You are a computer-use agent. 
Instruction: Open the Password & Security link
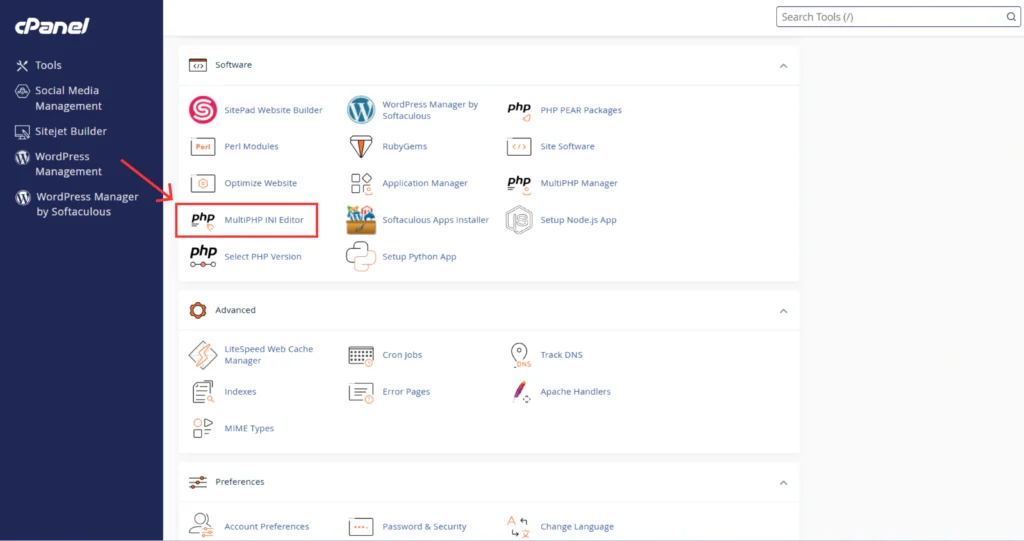click(x=424, y=527)
